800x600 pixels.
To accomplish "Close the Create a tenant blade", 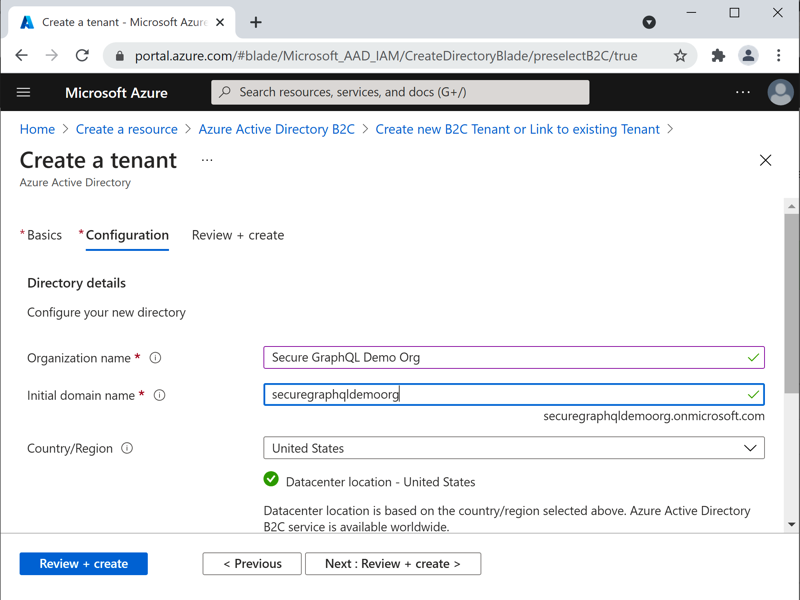I will pos(765,160).
